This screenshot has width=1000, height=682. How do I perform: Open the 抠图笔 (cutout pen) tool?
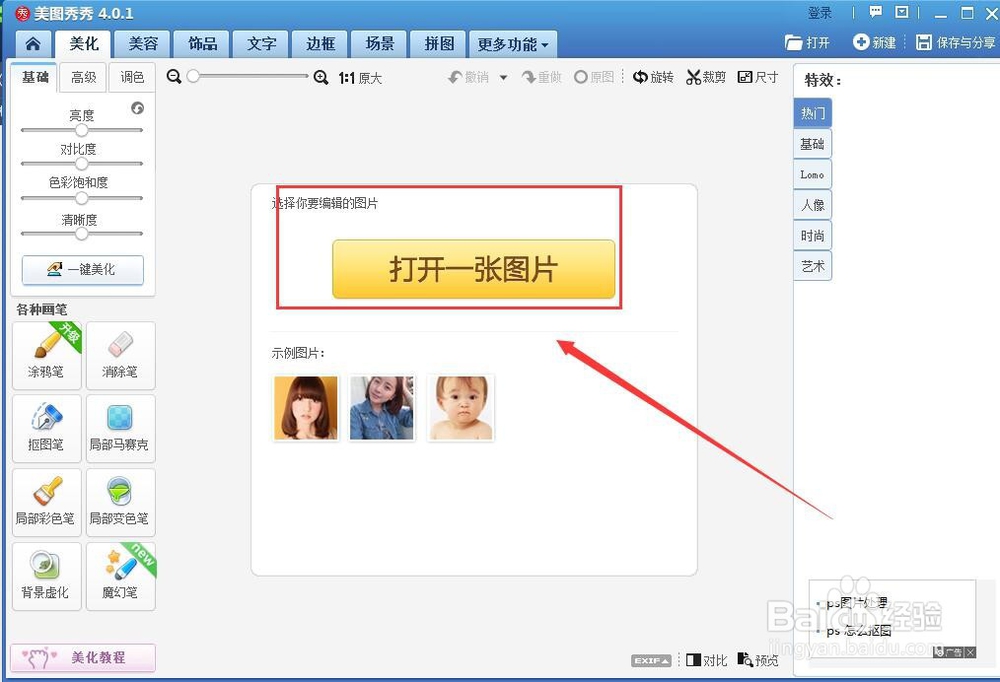tap(46, 428)
